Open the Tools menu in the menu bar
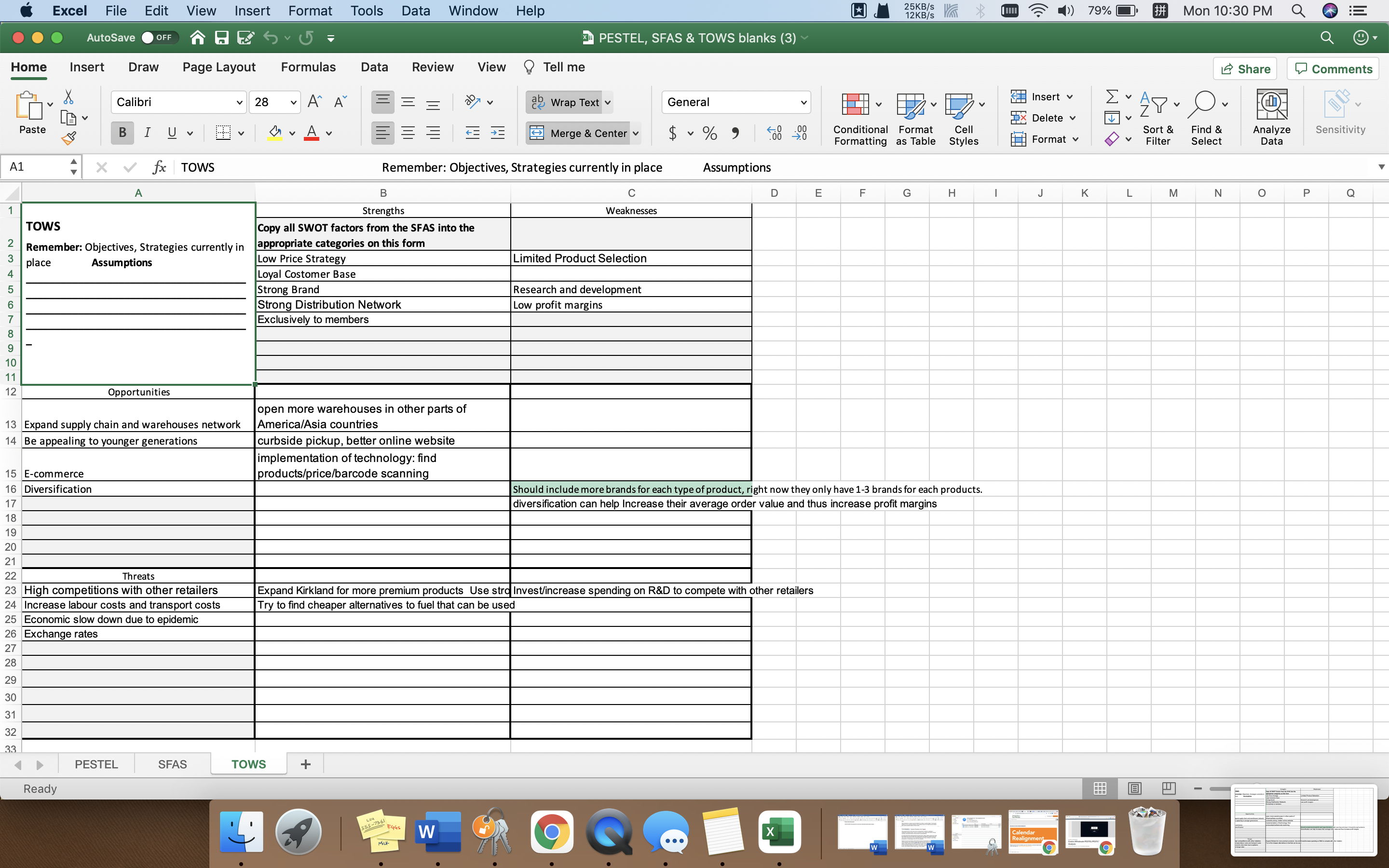Screen dimensions: 1389x868 click(x=367, y=11)
